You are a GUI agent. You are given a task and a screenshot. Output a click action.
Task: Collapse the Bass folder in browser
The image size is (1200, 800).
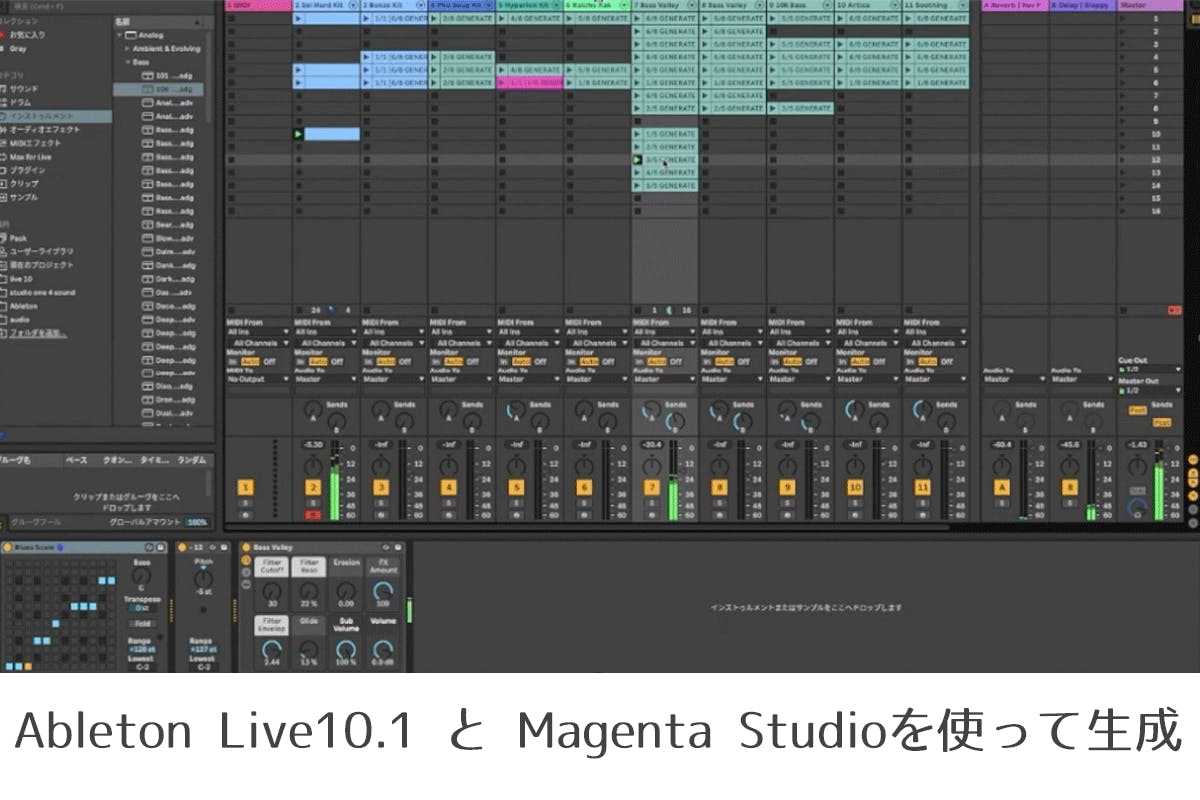(129, 62)
